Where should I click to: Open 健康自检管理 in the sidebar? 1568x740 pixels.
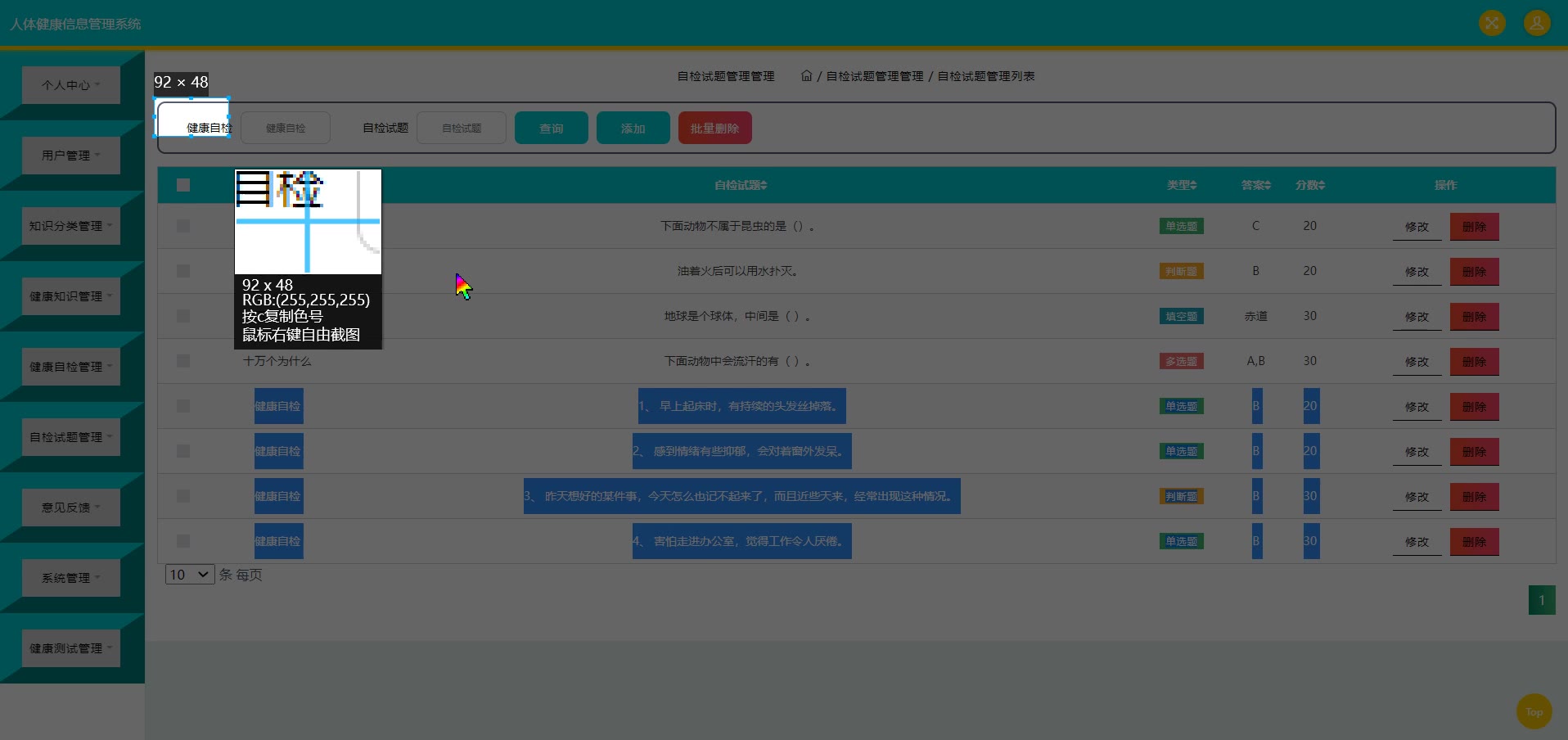[71, 367]
